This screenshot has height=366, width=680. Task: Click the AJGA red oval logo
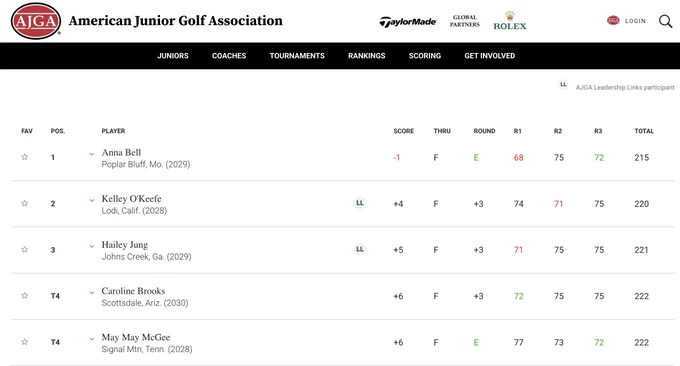coord(36,21)
